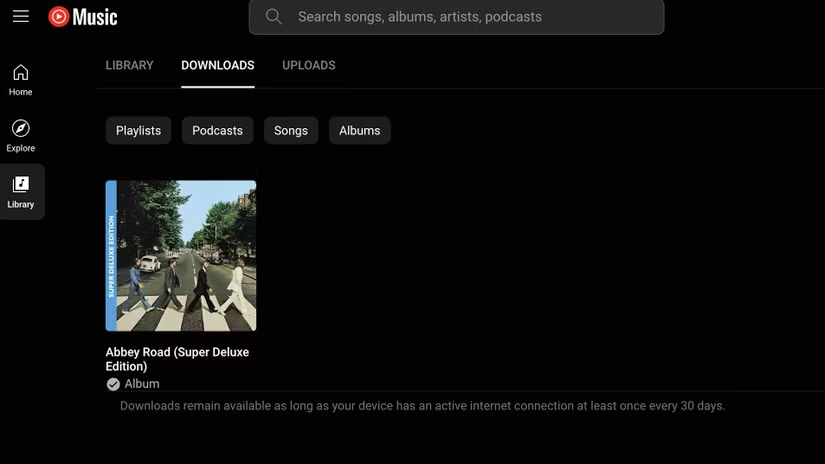Open the Abbey Road (Super Deluxe Edition) title link
Image resolution: width=825 pixels, height=464 pixels.
point(177,358)
